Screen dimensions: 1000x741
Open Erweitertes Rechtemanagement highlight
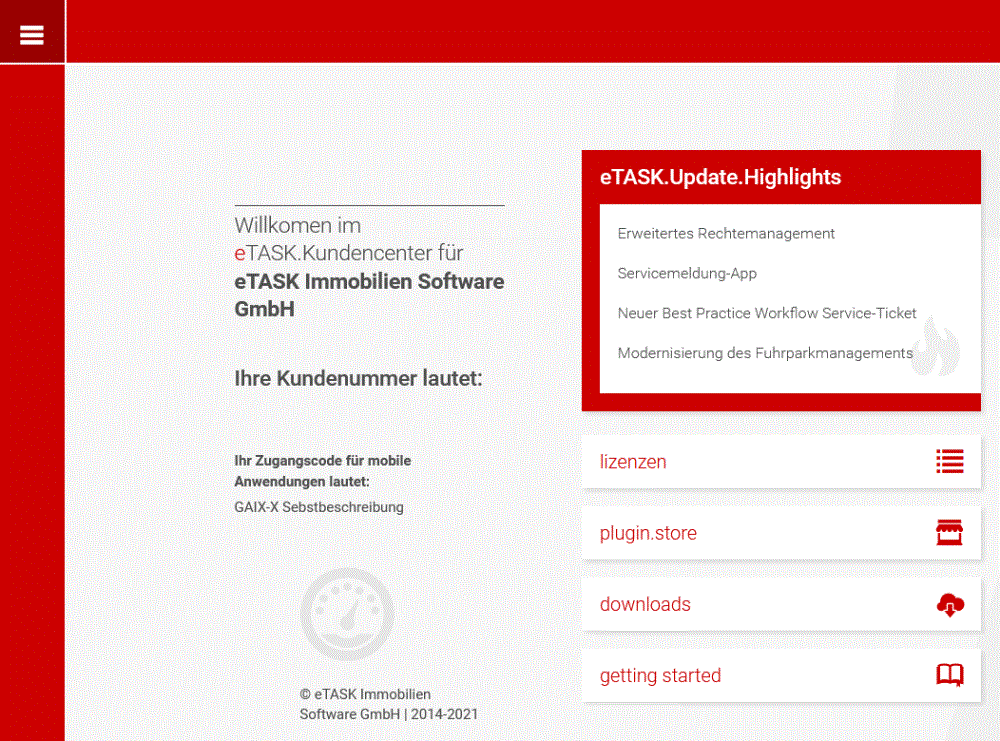tap(726, 233)
